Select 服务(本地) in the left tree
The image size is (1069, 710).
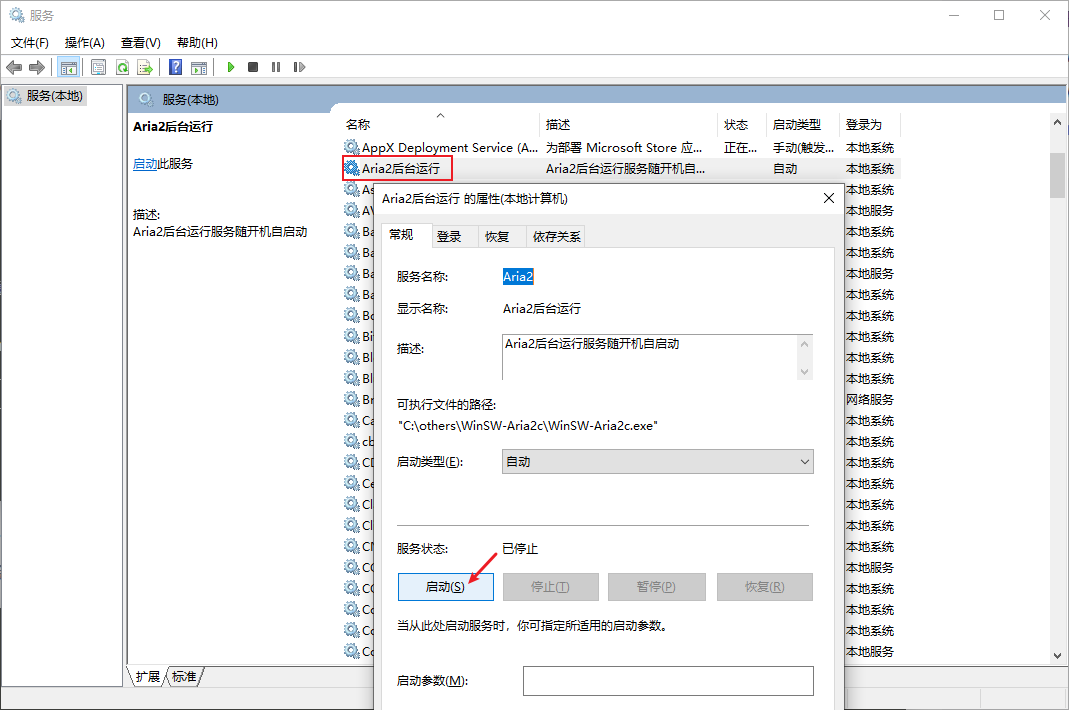click(55, 96)
